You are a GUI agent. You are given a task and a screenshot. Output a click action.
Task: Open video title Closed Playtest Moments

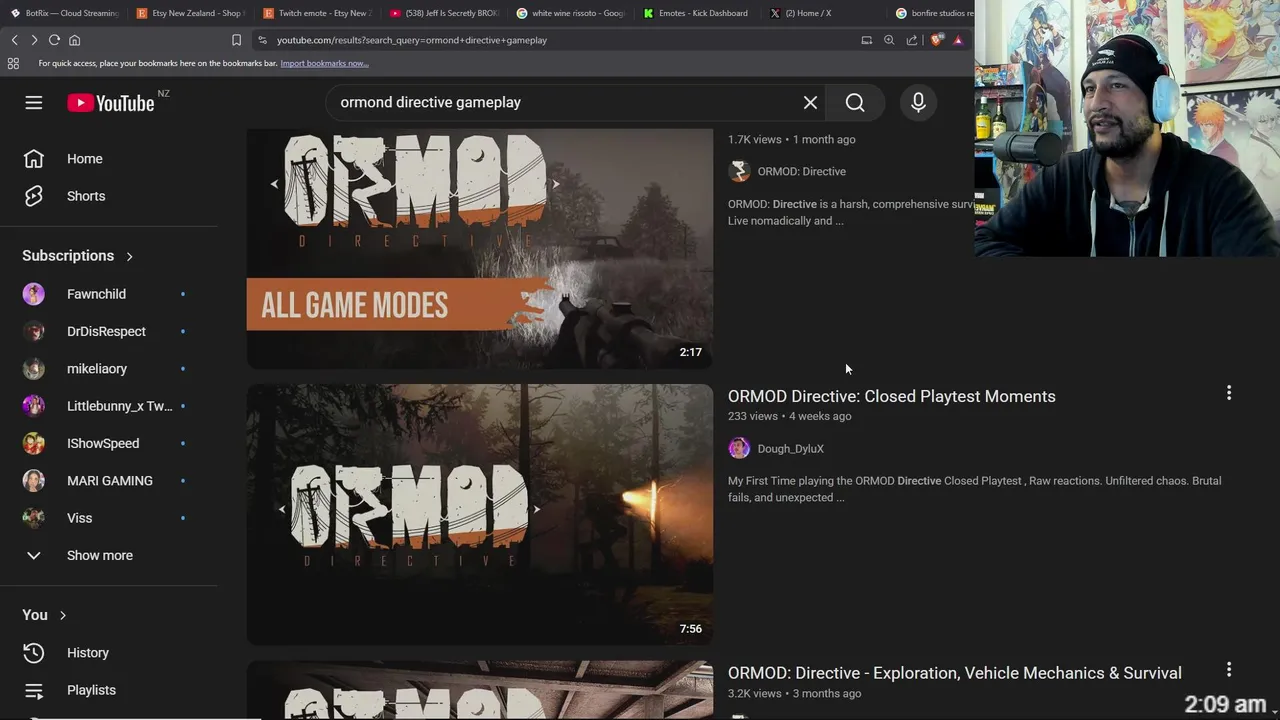click(x=892, y=396)
